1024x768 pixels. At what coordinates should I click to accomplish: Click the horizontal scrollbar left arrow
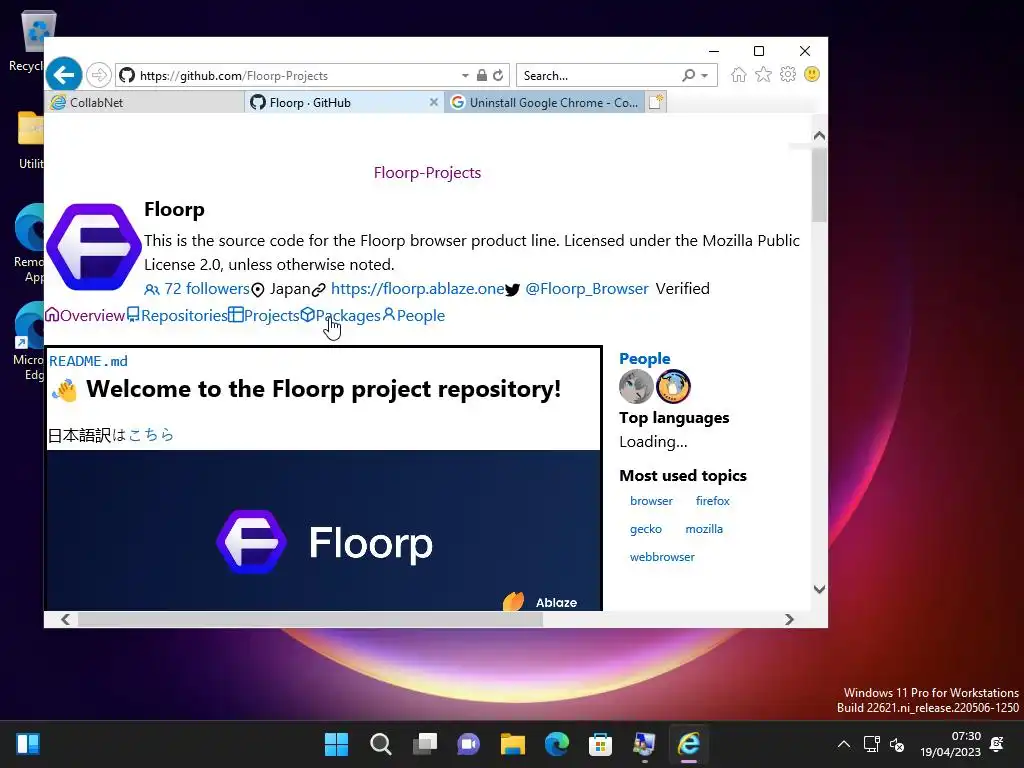click(x=65, y=619)
